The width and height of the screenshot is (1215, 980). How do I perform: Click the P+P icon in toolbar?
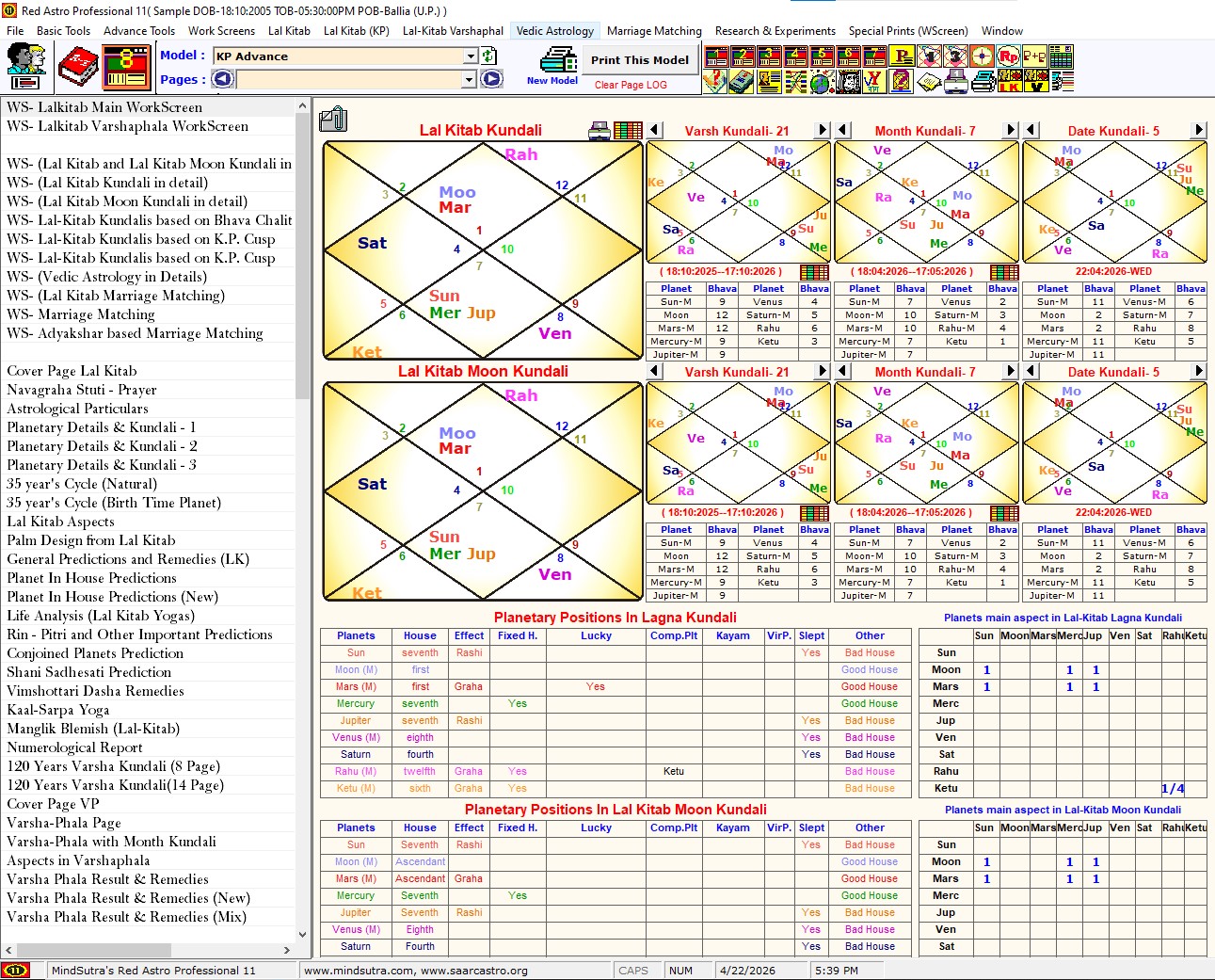(x=1034, y=56)
